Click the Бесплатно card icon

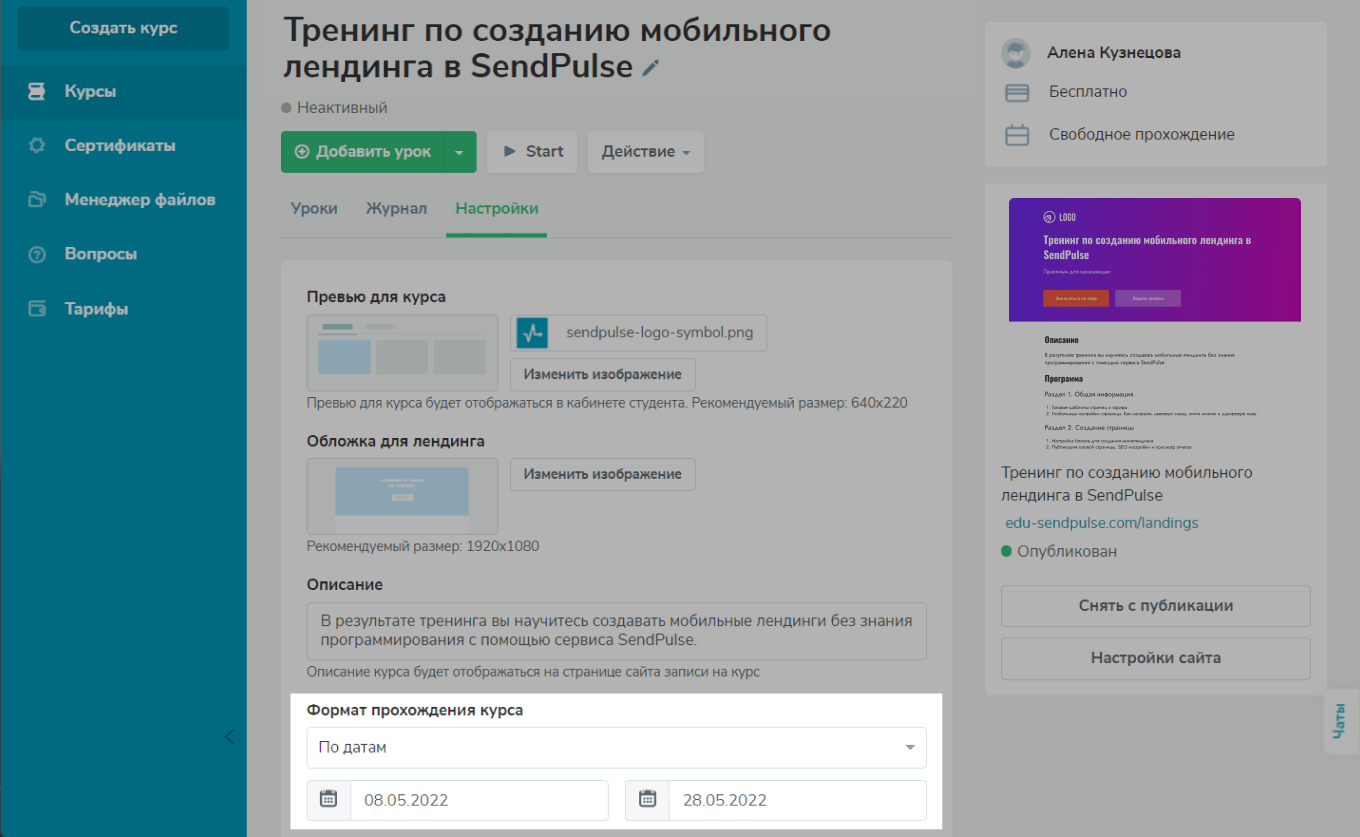tap(1017, 93)
